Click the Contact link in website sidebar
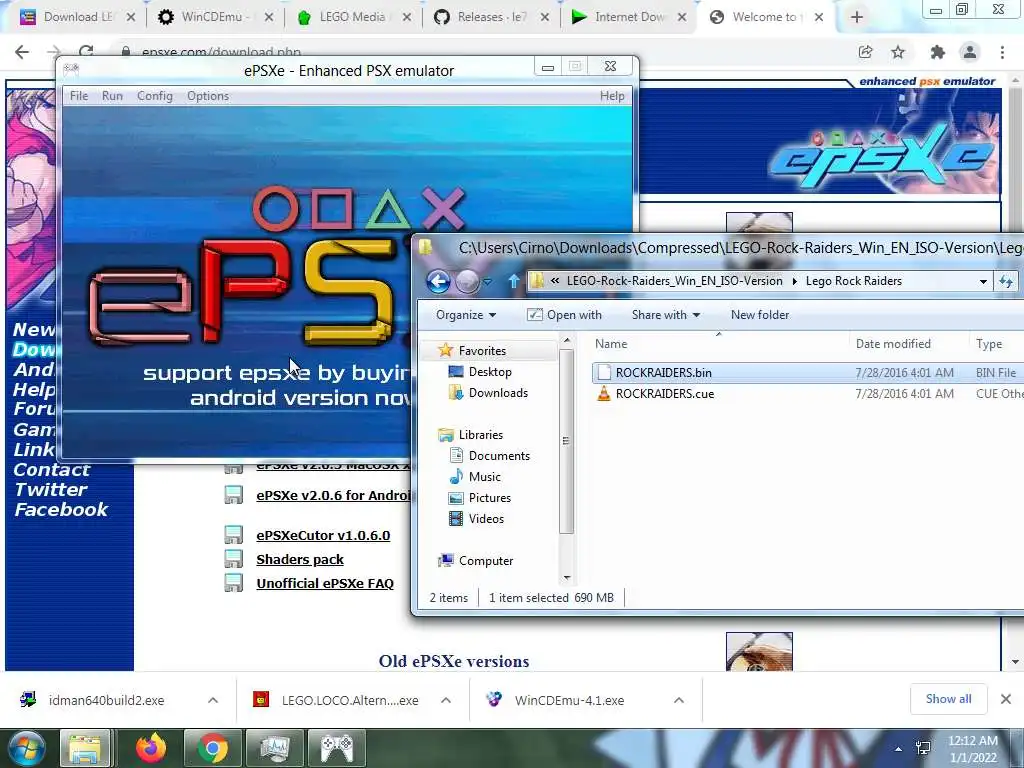1024x768 pixels. 52,470
